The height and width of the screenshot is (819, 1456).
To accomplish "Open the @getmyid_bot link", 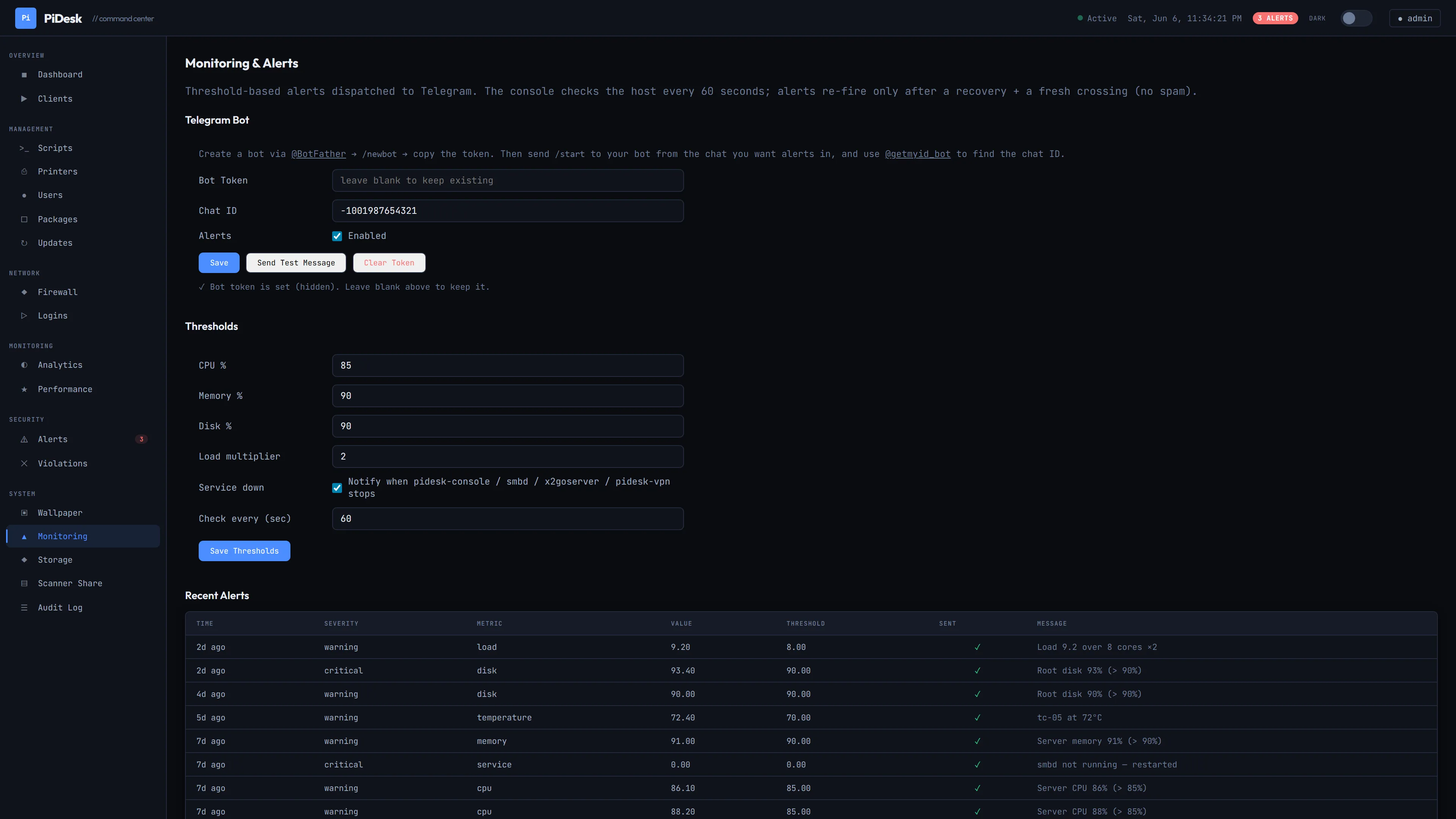I will [917, 154].
